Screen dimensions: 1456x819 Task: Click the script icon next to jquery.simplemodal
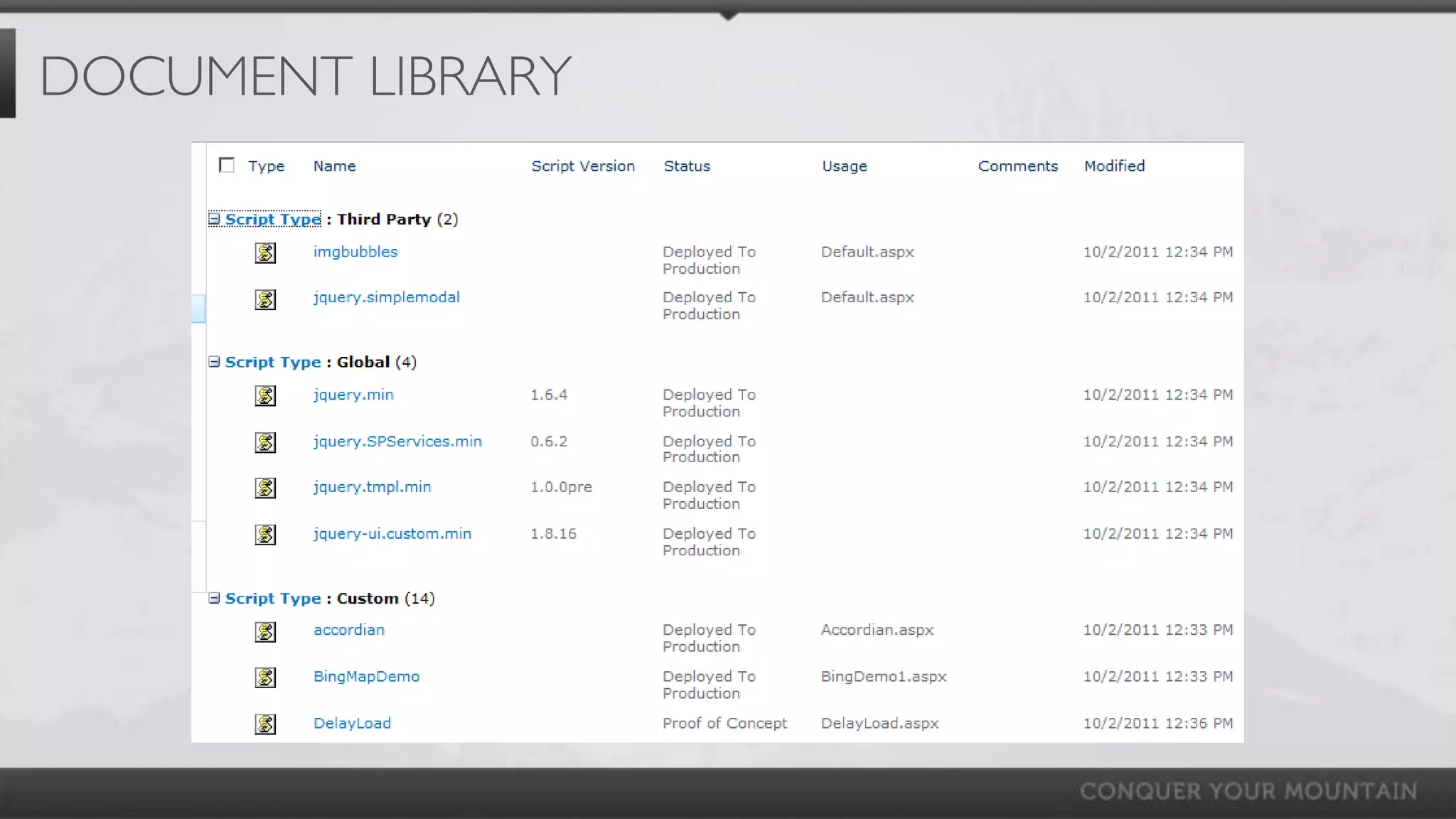click(x=265, y=299)
